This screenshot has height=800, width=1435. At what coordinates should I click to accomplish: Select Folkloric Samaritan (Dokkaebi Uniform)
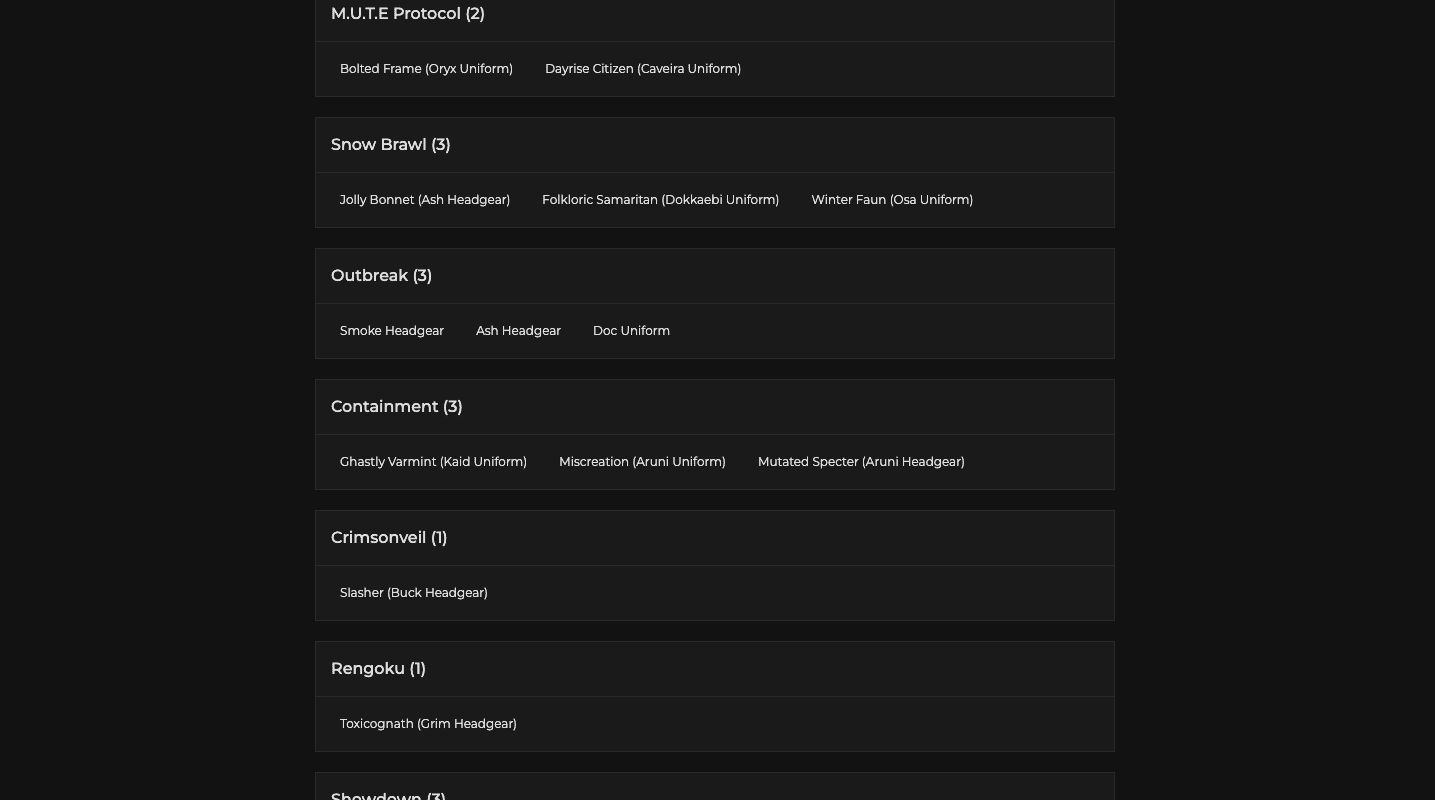(660, 200)
